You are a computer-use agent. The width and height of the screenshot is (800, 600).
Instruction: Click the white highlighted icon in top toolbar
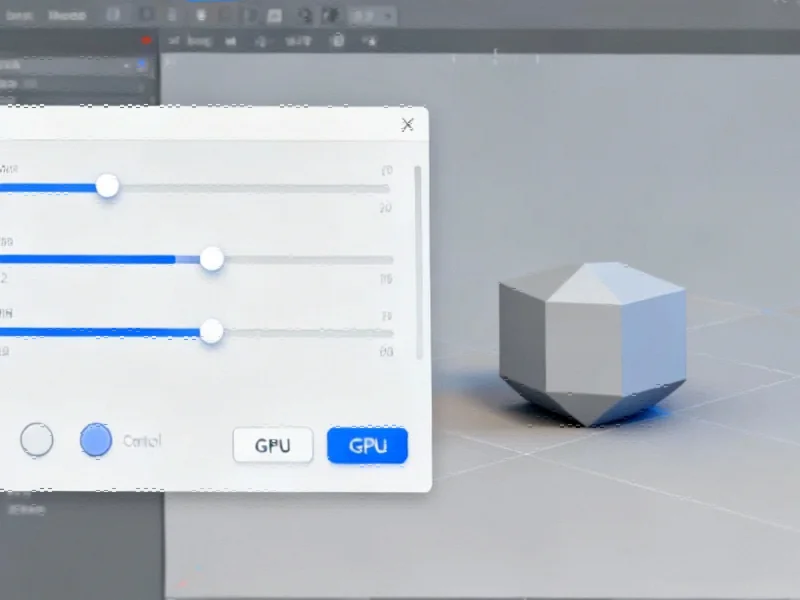(x=202, y=15)
